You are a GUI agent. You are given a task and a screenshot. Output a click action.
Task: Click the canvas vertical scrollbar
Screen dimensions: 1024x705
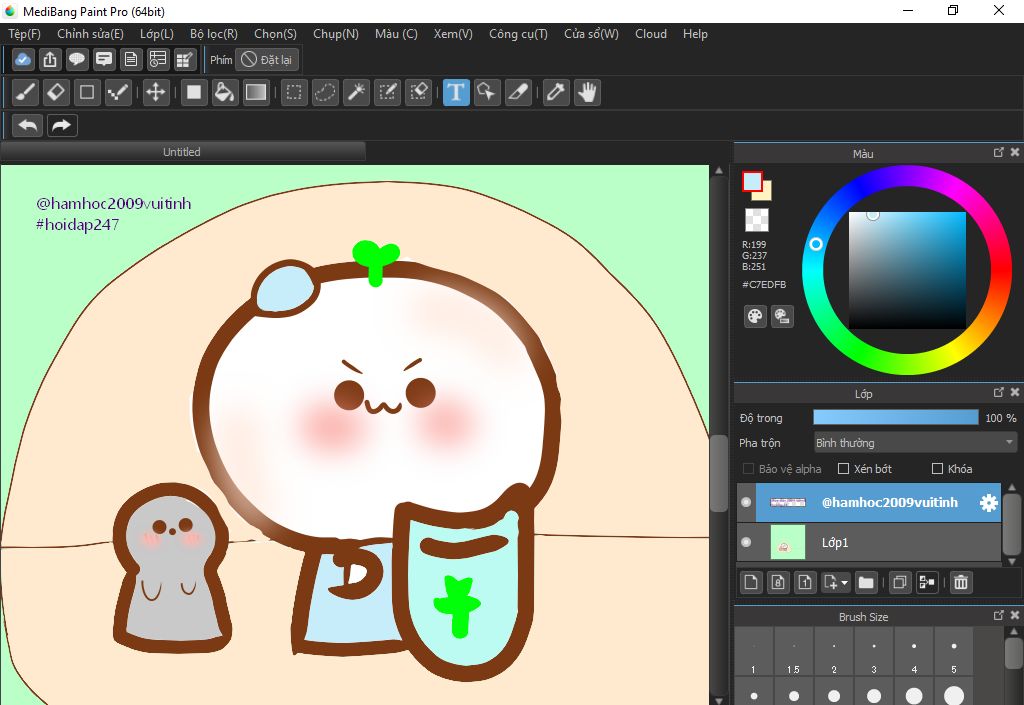[x=719, y=473]
